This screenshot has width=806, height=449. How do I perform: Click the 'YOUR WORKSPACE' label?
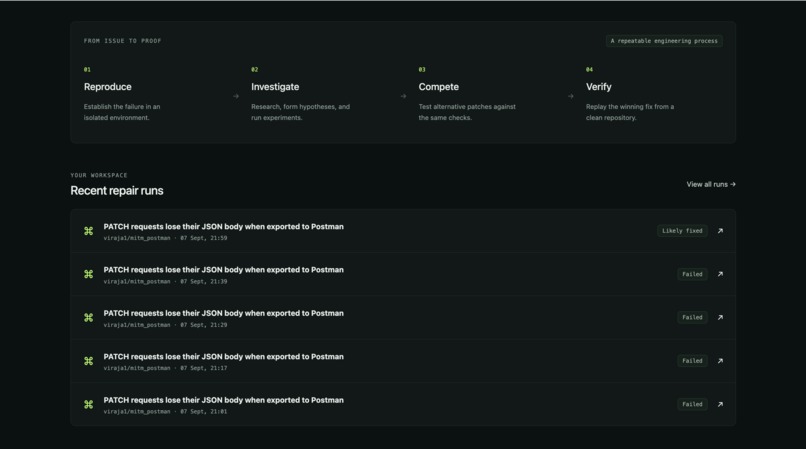(99, 175)
